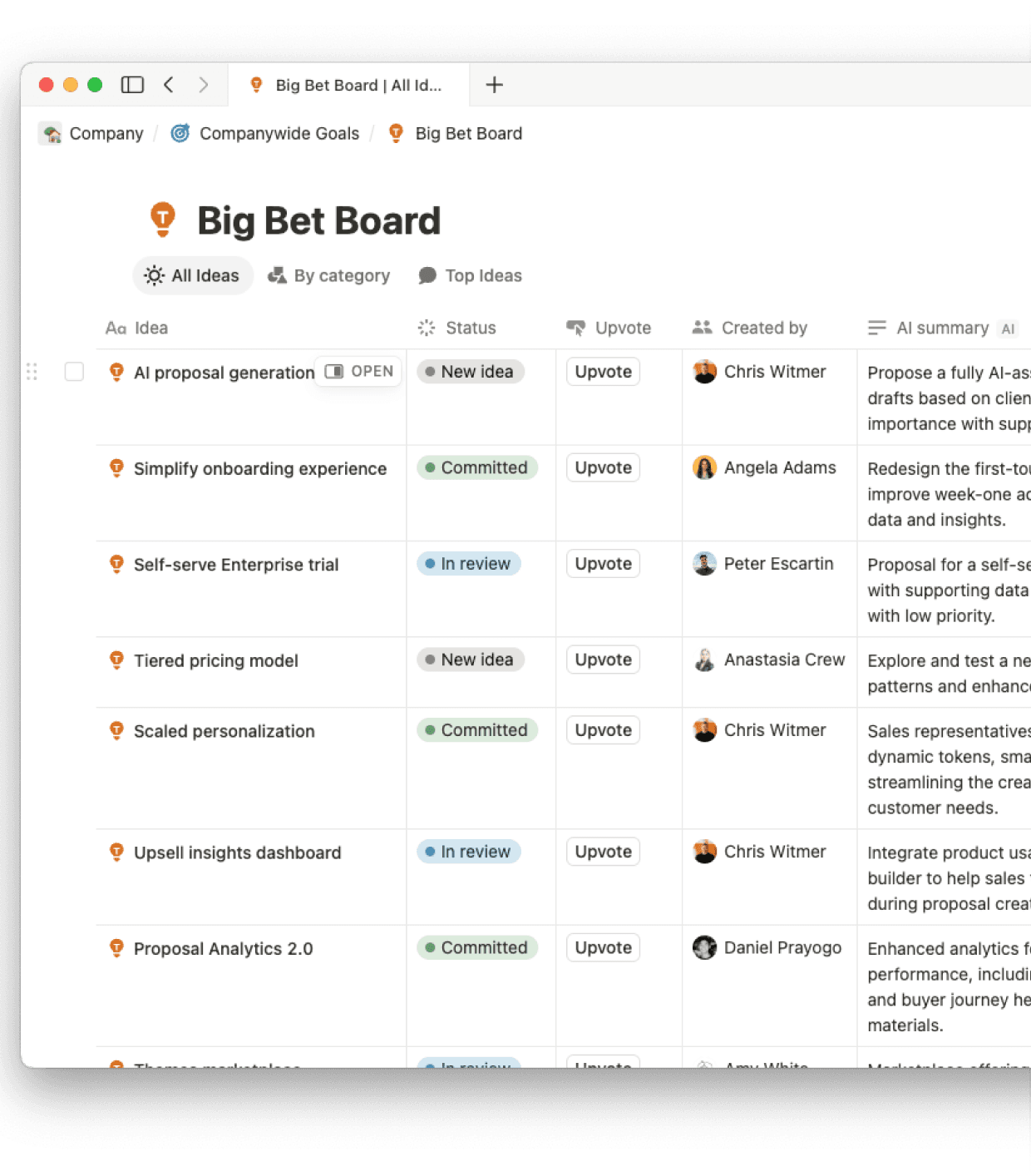Switch to the Top Ideas view
1031x1176 pixels.
coord(470,275)
